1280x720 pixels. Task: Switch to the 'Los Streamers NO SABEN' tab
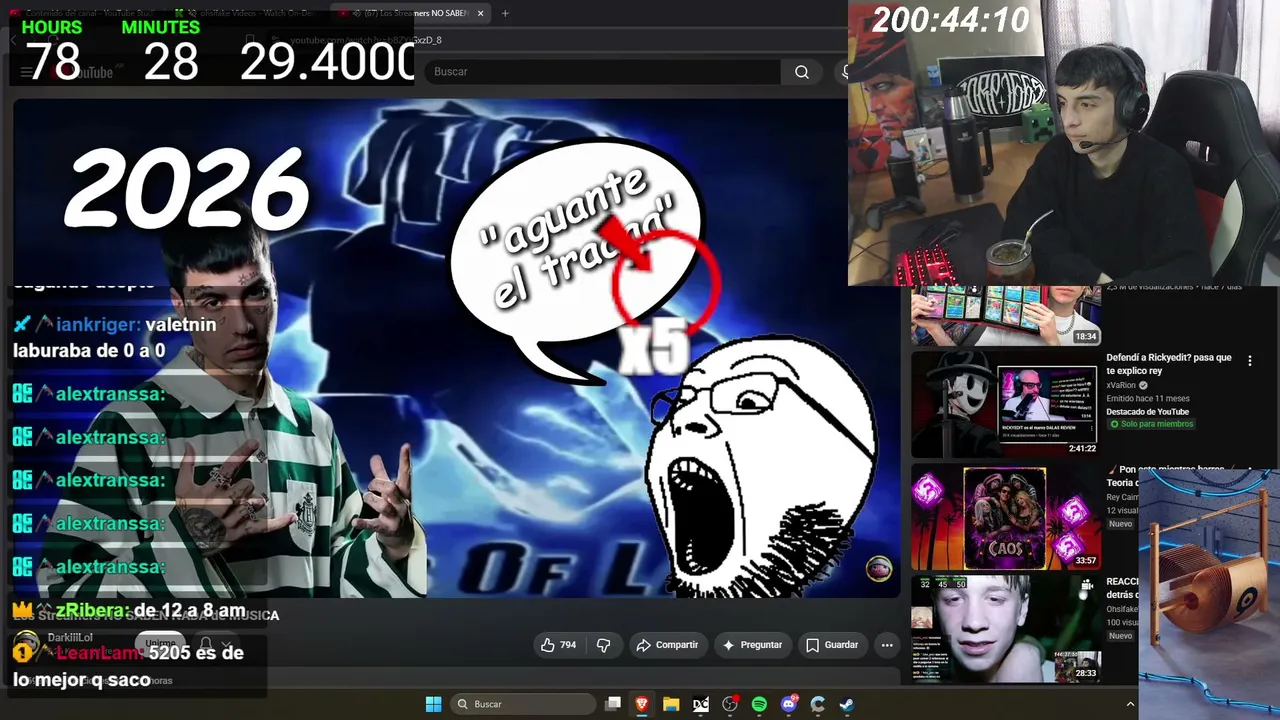point(412,13)
